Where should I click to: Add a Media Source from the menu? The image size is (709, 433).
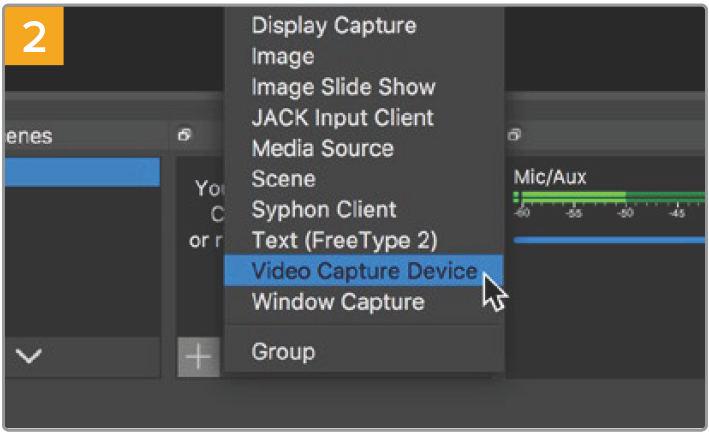[322, 148]
